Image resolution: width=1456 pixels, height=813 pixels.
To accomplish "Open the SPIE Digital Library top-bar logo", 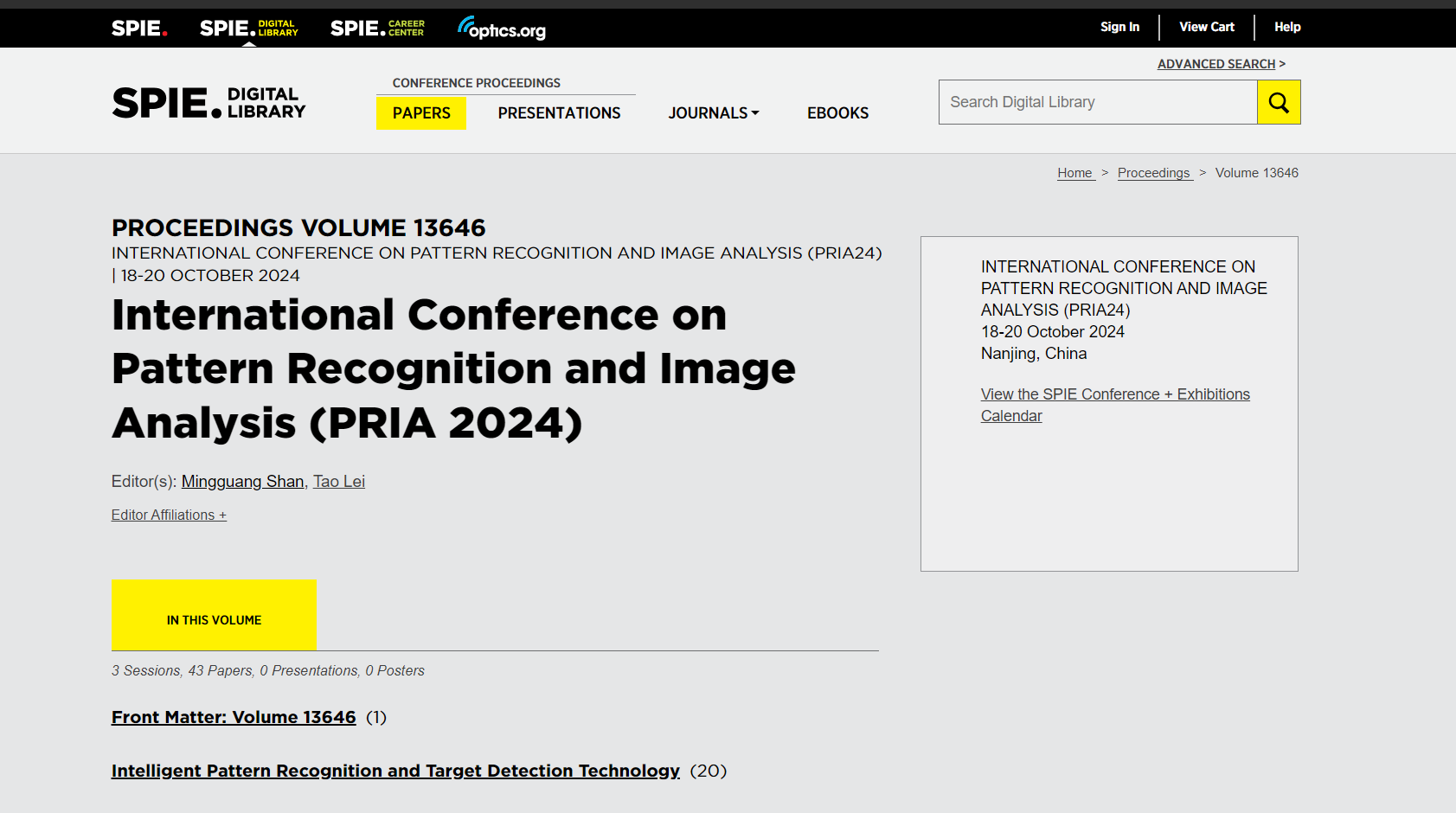I will point(249,28).
